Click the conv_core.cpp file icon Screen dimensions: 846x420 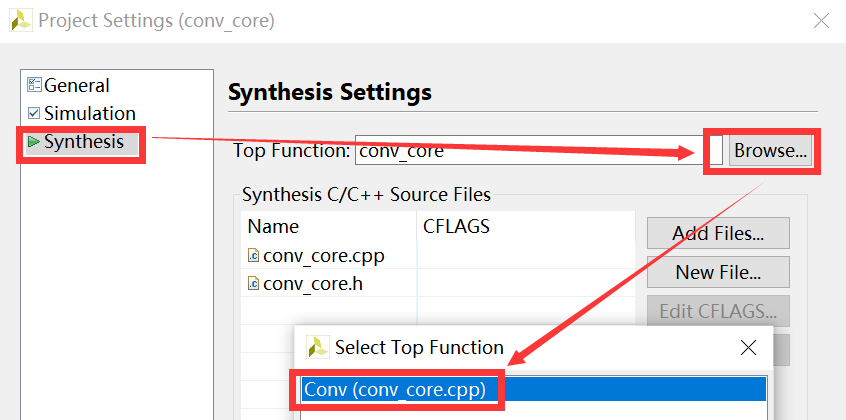coord(254,256)
